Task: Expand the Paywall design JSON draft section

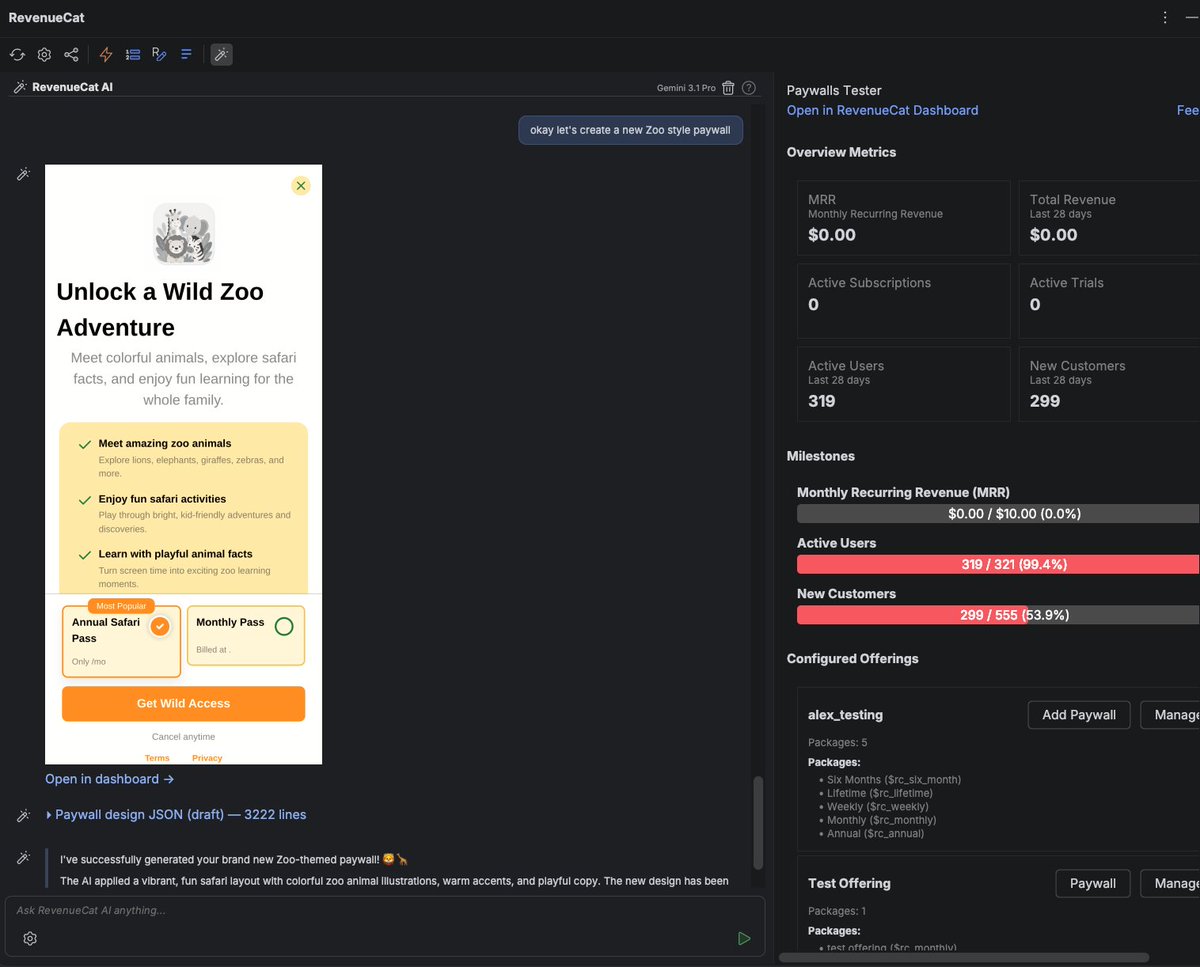Action: coord(177,815)
